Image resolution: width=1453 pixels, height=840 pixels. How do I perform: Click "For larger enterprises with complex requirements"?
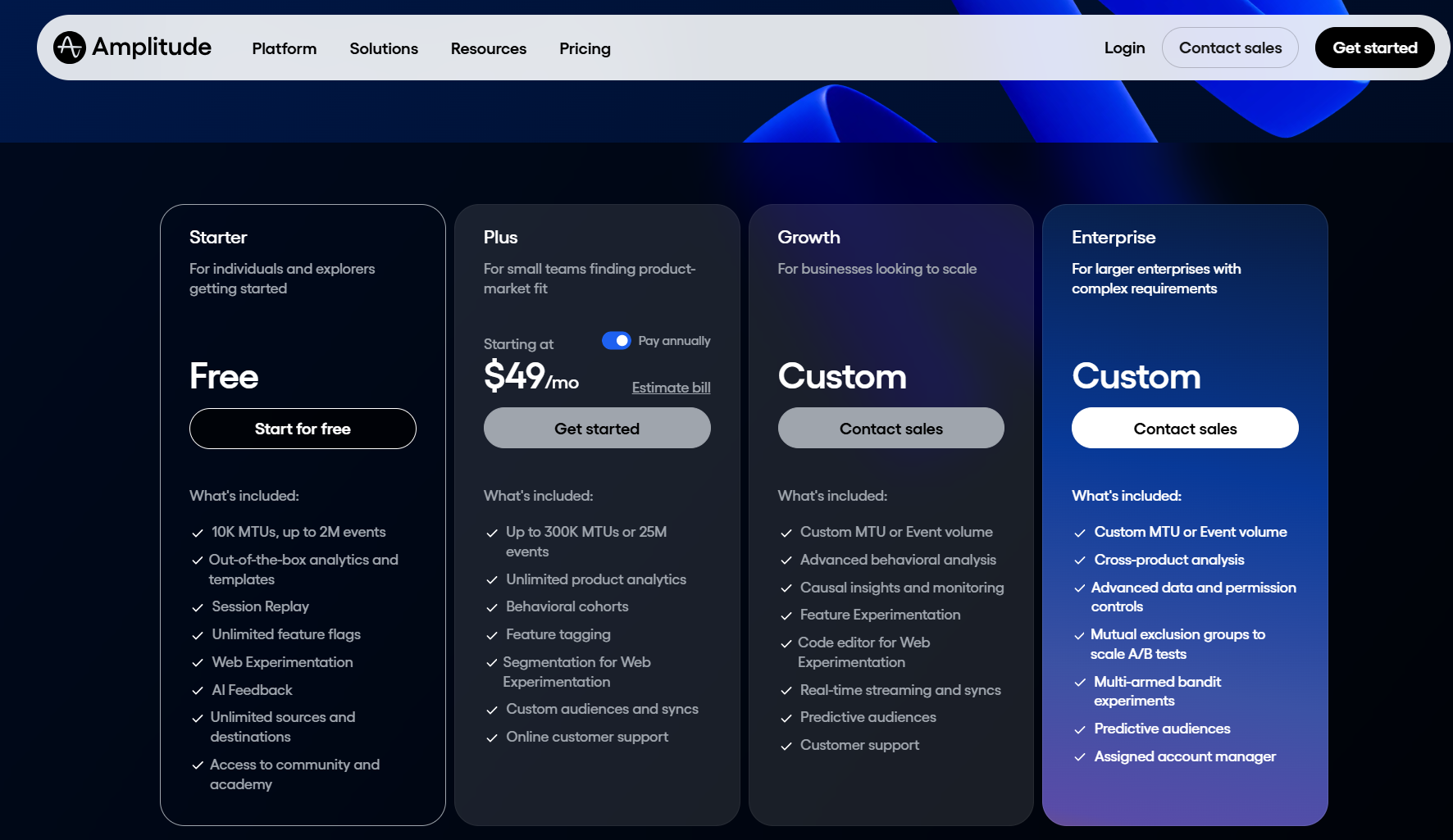click(1156, 279)
